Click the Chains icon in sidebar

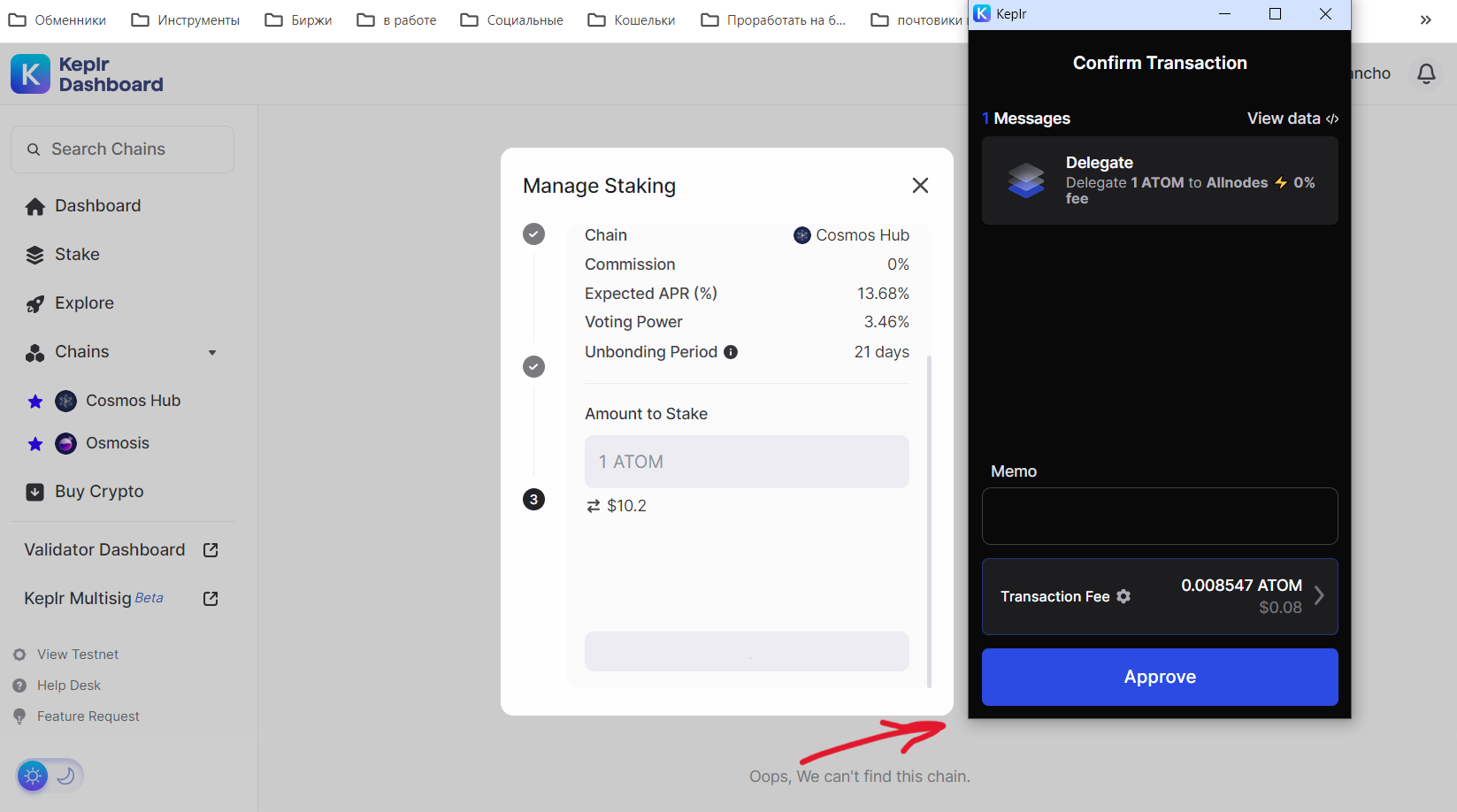click(x=35, y=353)
